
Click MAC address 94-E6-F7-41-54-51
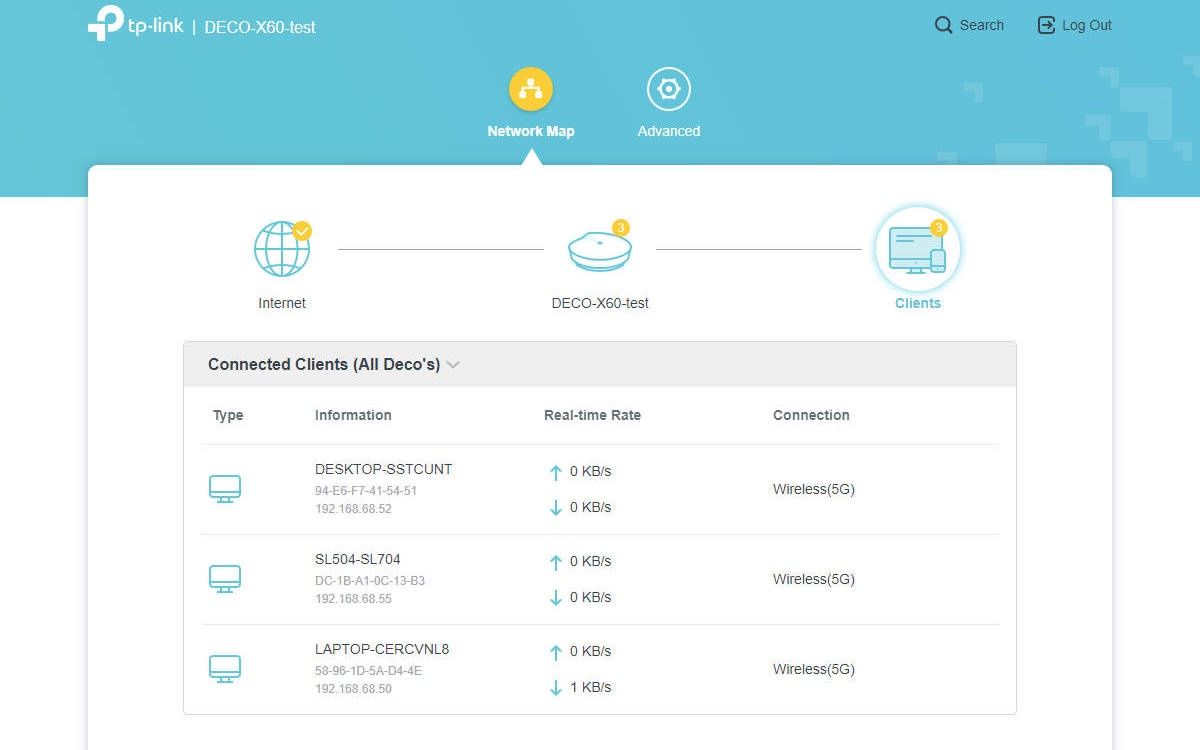click(366, 491)
